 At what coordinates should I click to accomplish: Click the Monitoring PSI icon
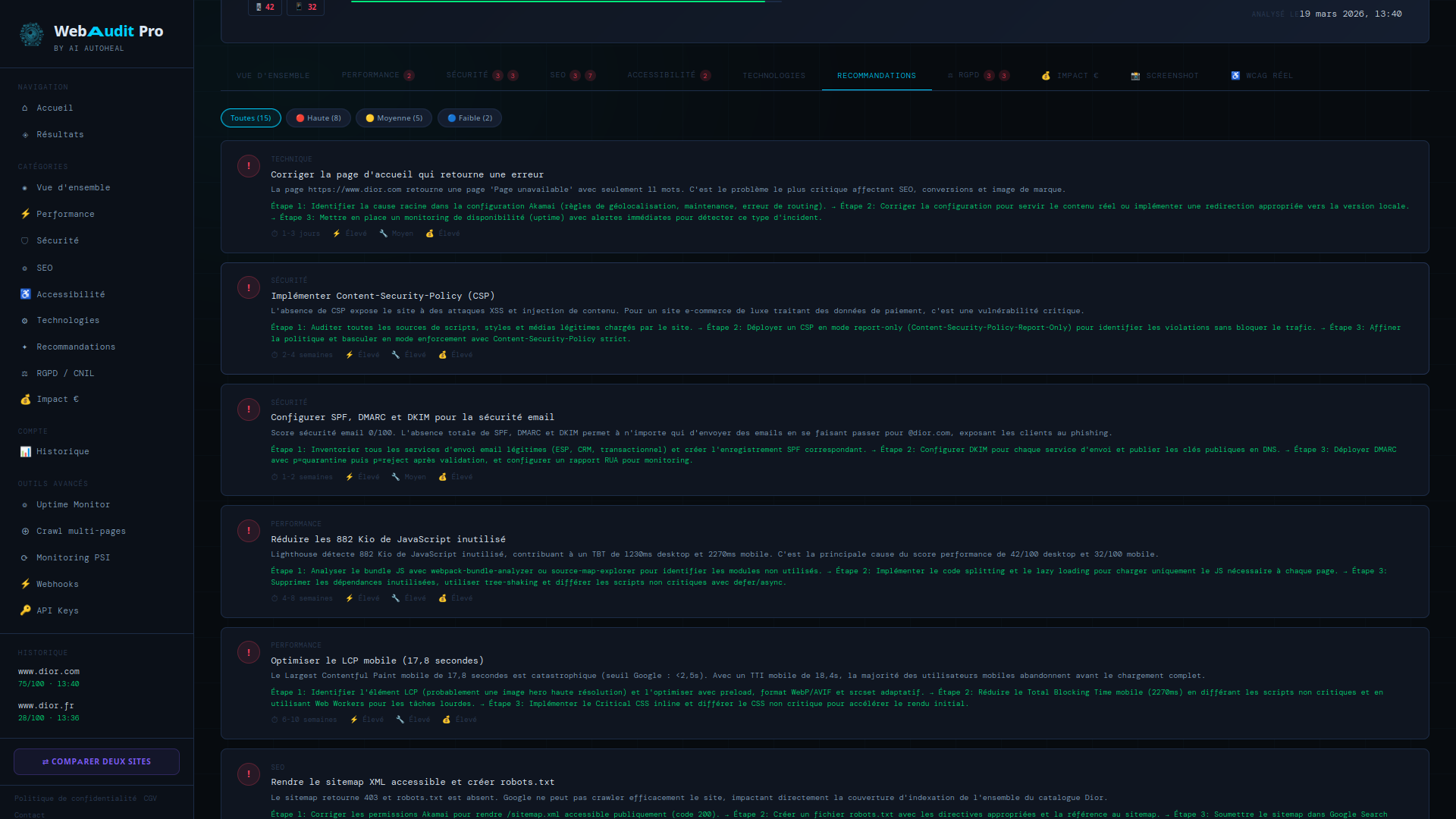(25, 557)
